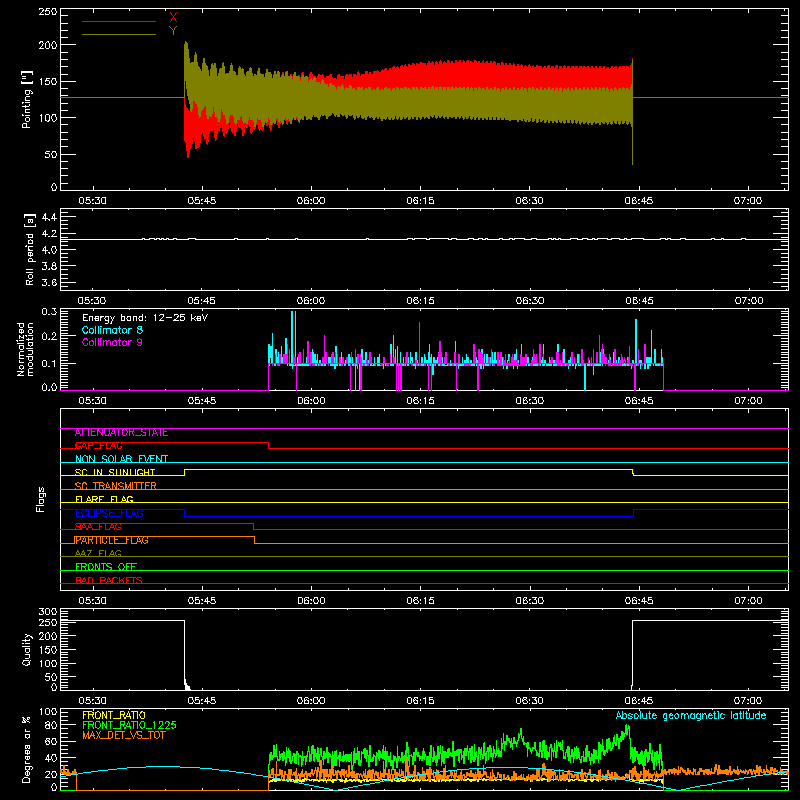Click the green FRONTS_OFF label
The width and height of the screenshot is (800, 800).
(x=106, y=567)
